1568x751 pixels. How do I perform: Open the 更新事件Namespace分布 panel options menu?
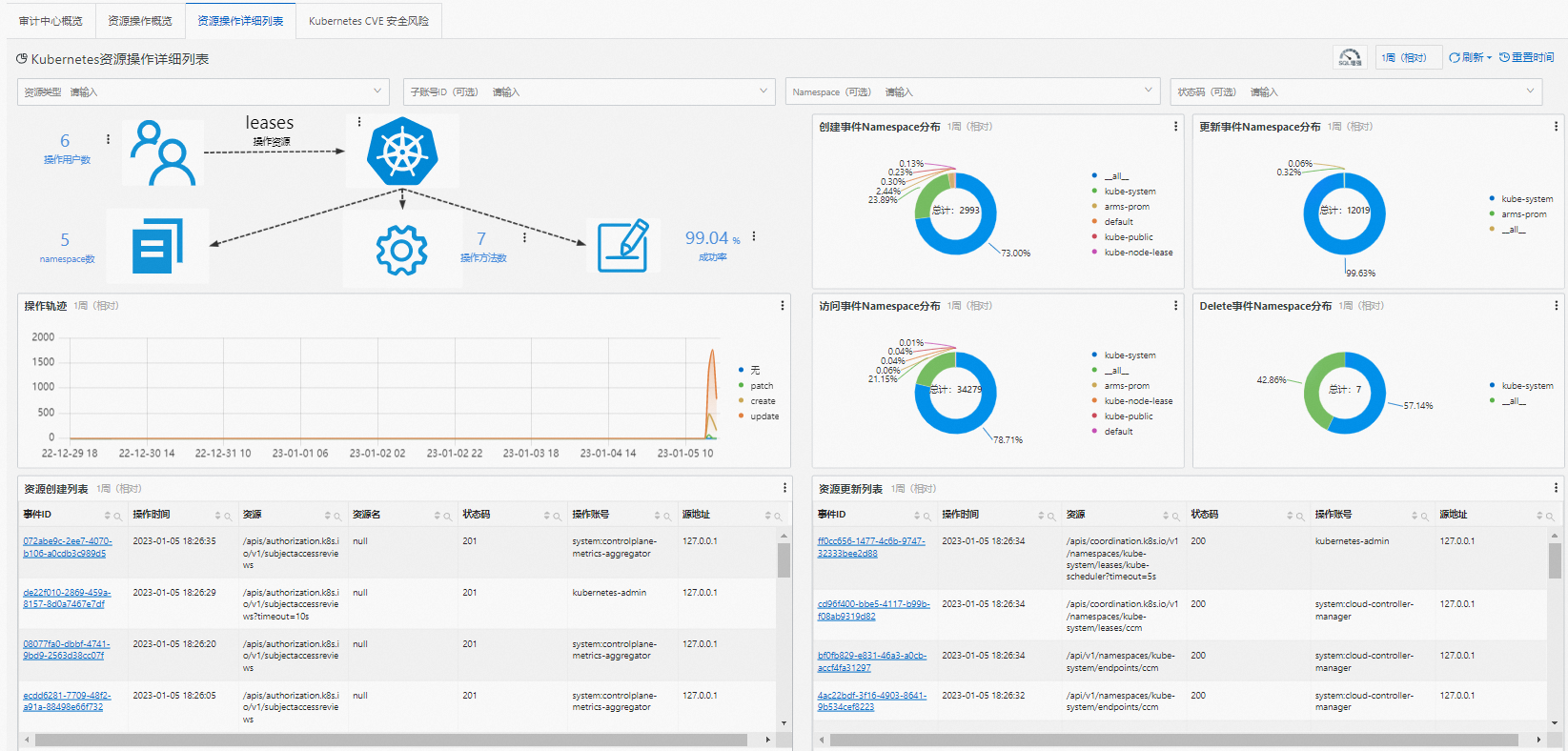(x=1557, y=126)
